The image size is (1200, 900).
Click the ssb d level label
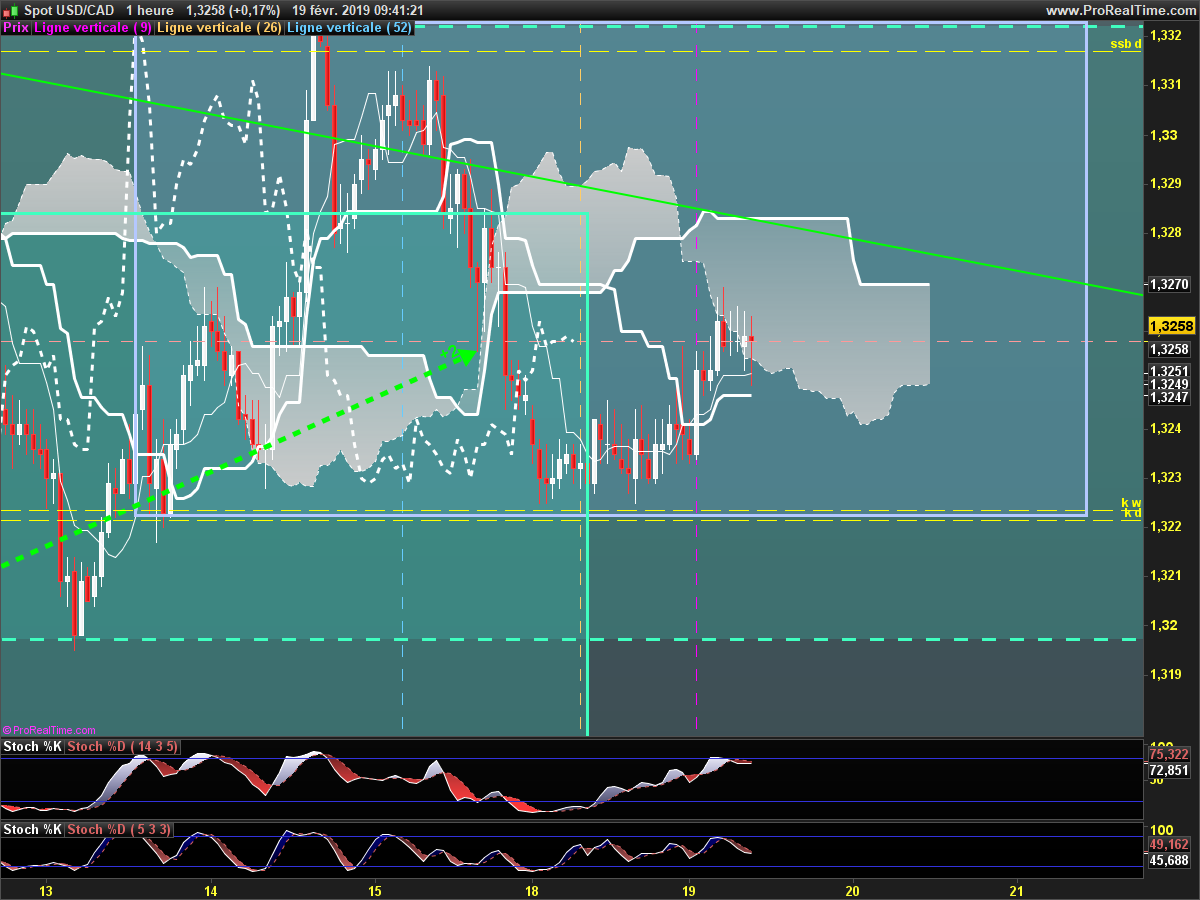pos(1126,44)
